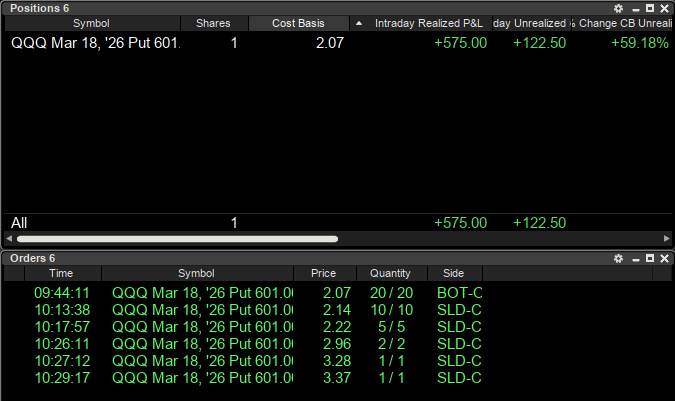The image size is (675, 401).
Task: Click quantity 5 / 5 cell
Action: click(x=391, y=327)
